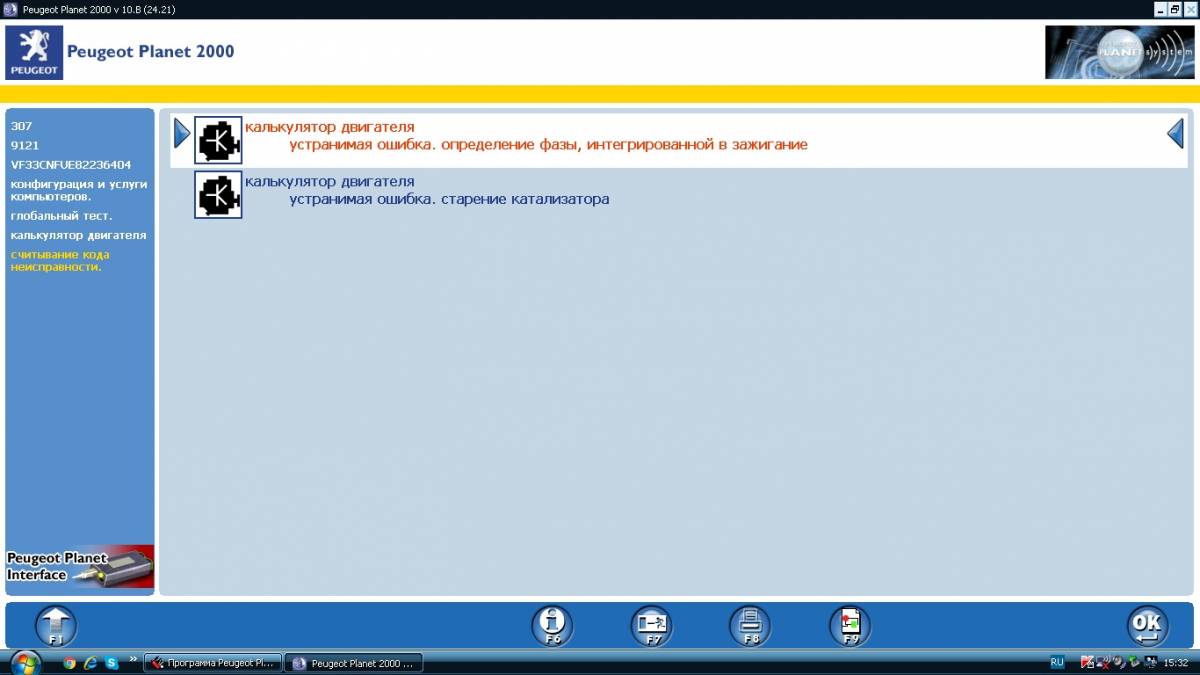Go to 'глобальный тест.' in sidebar
The width and height of the screenshot is (1200, 675).
[61, 216]
